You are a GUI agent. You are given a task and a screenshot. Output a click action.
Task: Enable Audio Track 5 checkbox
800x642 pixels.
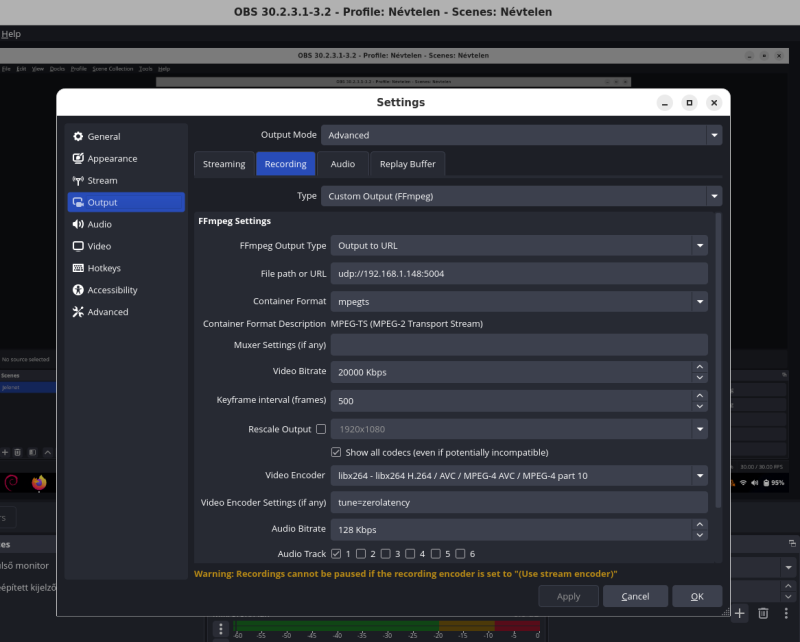[x=436, y=553]
